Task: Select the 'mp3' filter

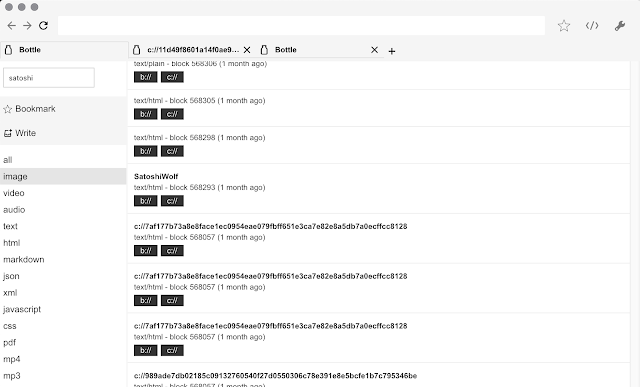Action: pyautogui.click(x=63, y=376)
